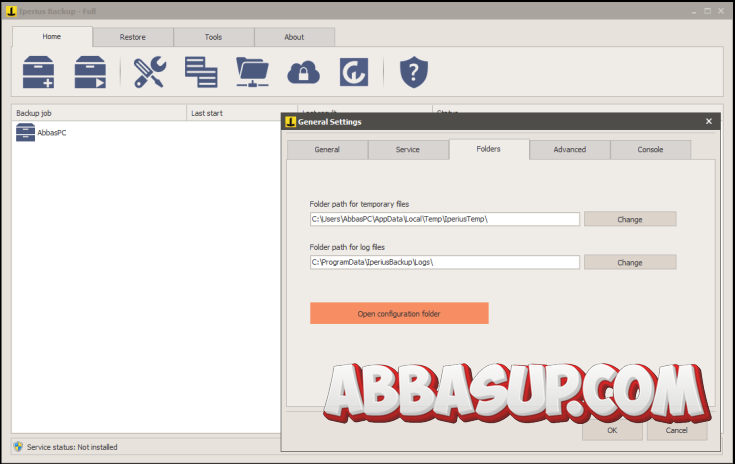Open the Tools tab
The width and height of the screenshot is (735, 464).
click(213, 37)
